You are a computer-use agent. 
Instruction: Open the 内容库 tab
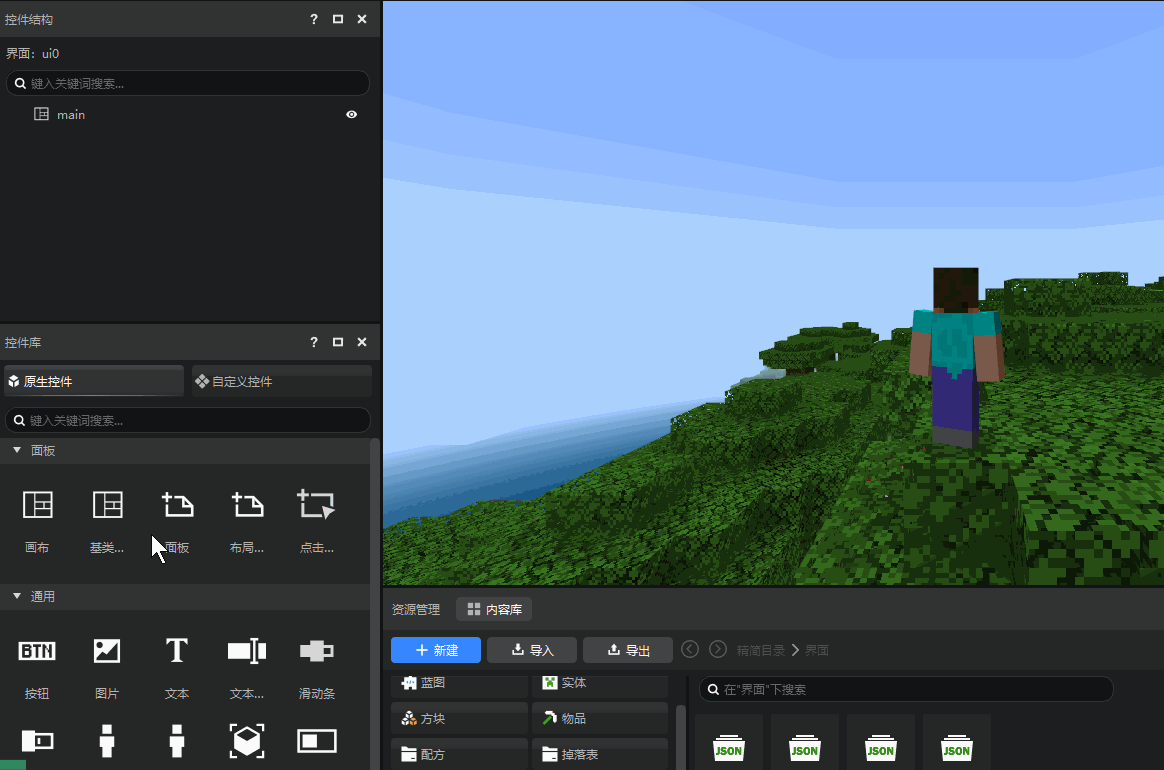click(494, 610)
